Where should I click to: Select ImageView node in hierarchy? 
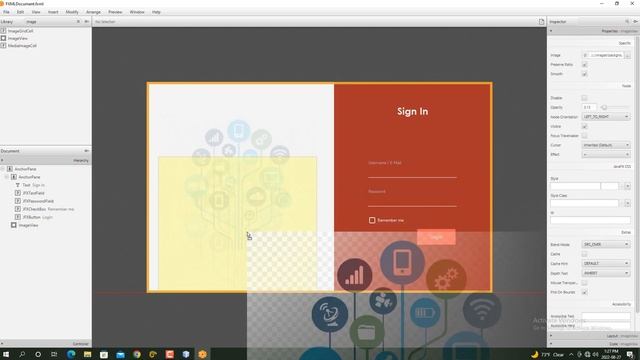click(x=28, y=225)
